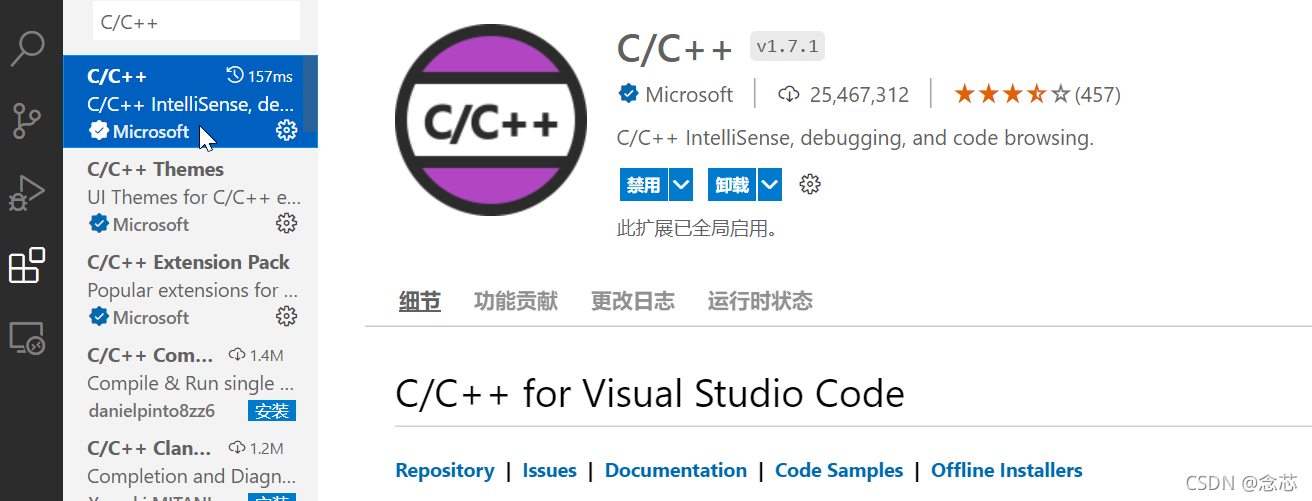Click the manage gear beside 卸载 button

coord(810,184)
